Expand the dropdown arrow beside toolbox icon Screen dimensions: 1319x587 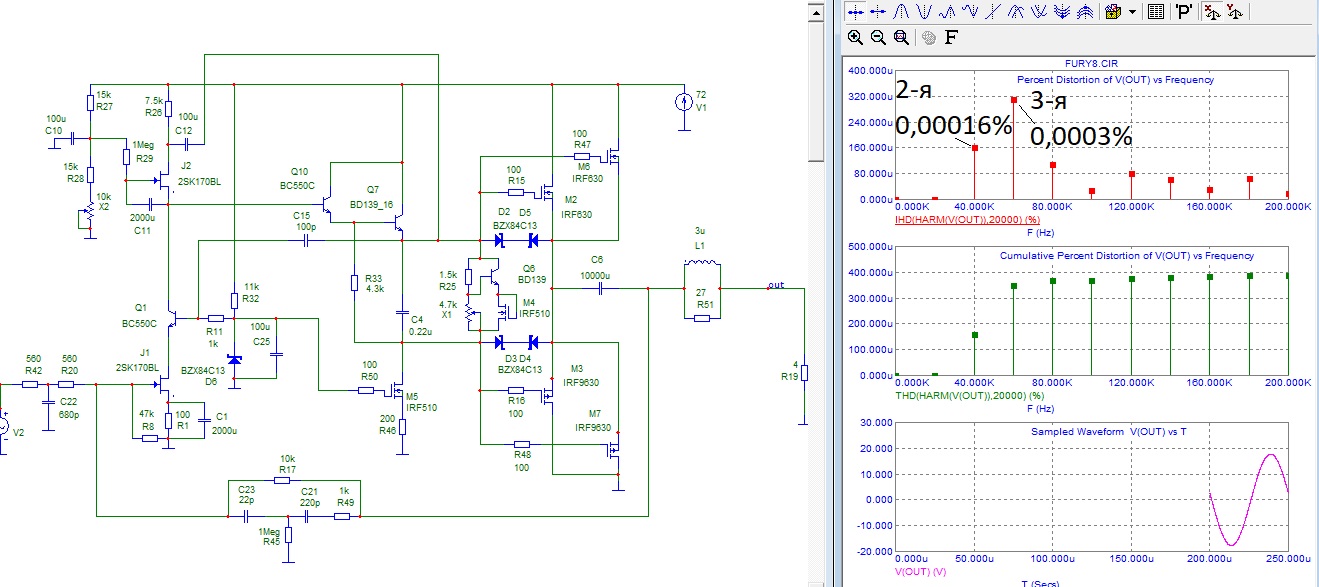click(x=1132, y=12)
